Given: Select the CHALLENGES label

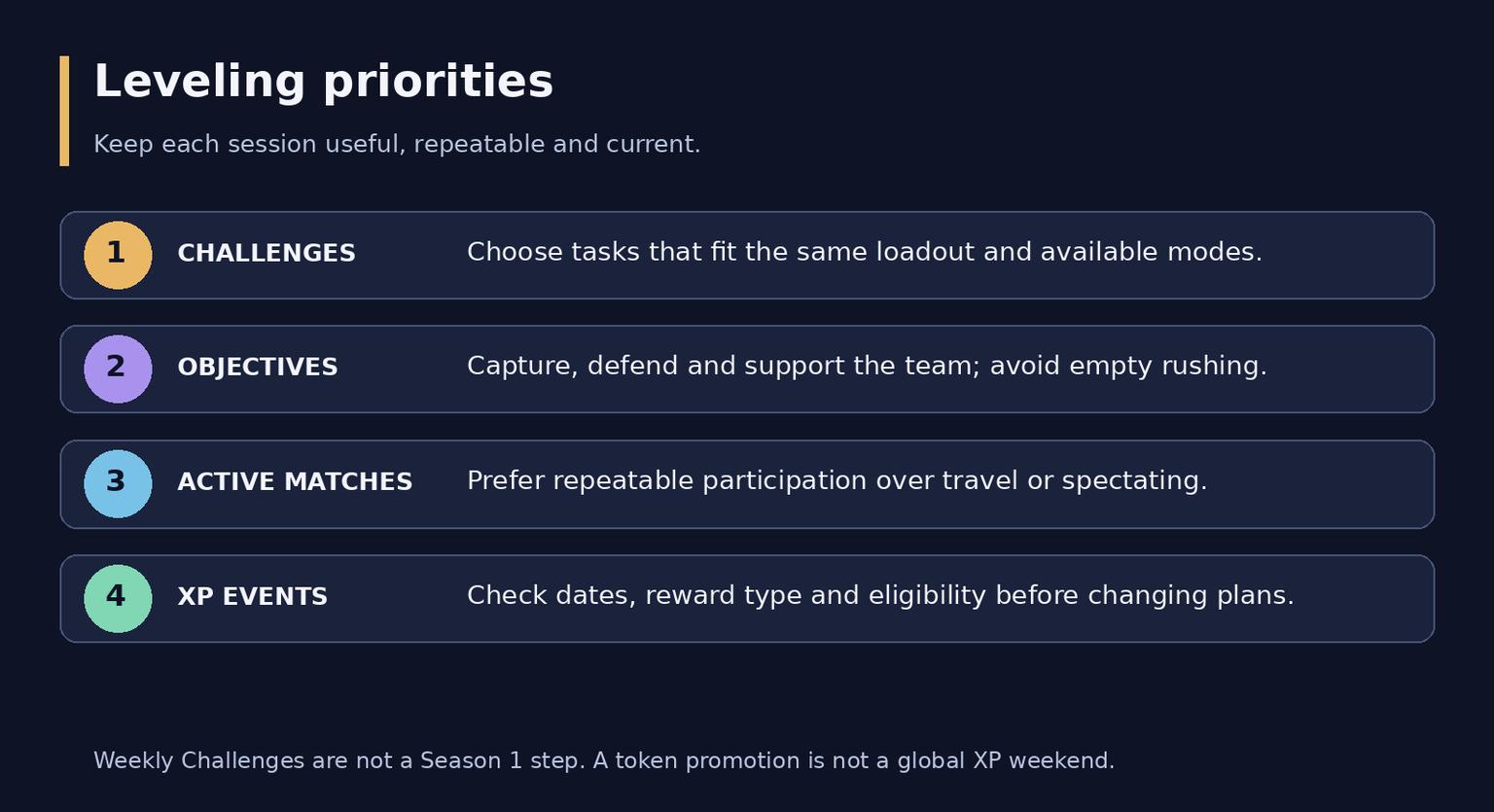Looking at the screenshot, I should point(267,254).
